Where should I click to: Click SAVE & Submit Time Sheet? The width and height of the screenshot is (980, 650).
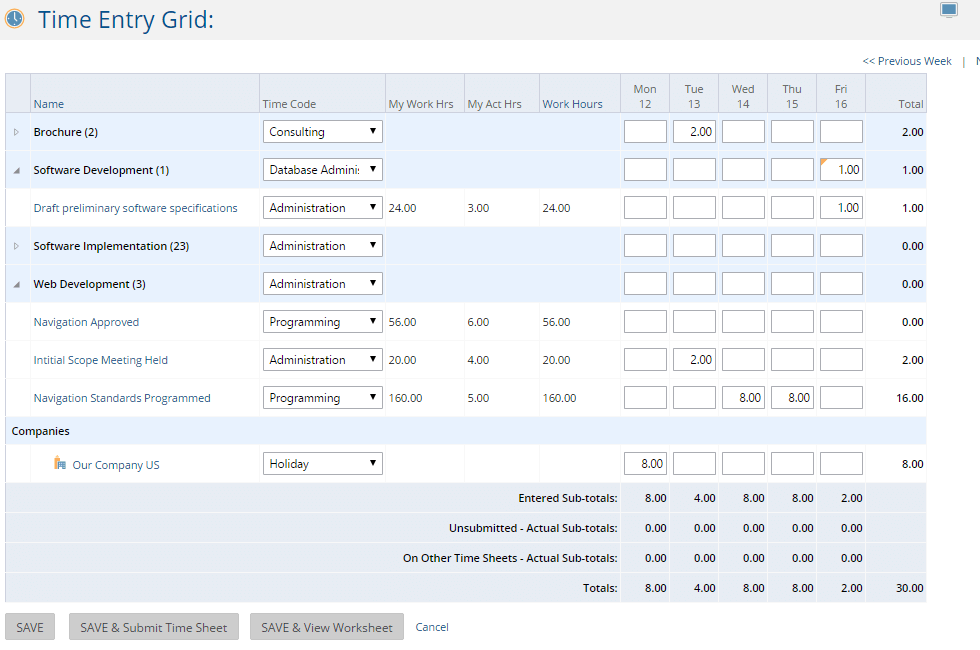point(153,626)
